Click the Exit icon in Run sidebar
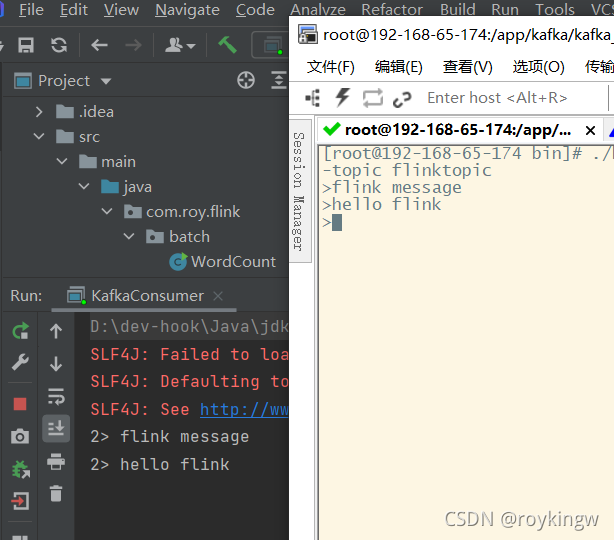Viewport: 614px width, 540px height. click(x=20, y=501)
